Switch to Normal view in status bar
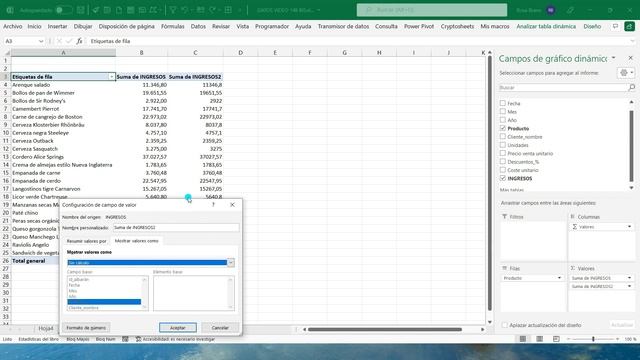Screen dimensions: 640x360 pyautogui.click(x=523, y=339)
